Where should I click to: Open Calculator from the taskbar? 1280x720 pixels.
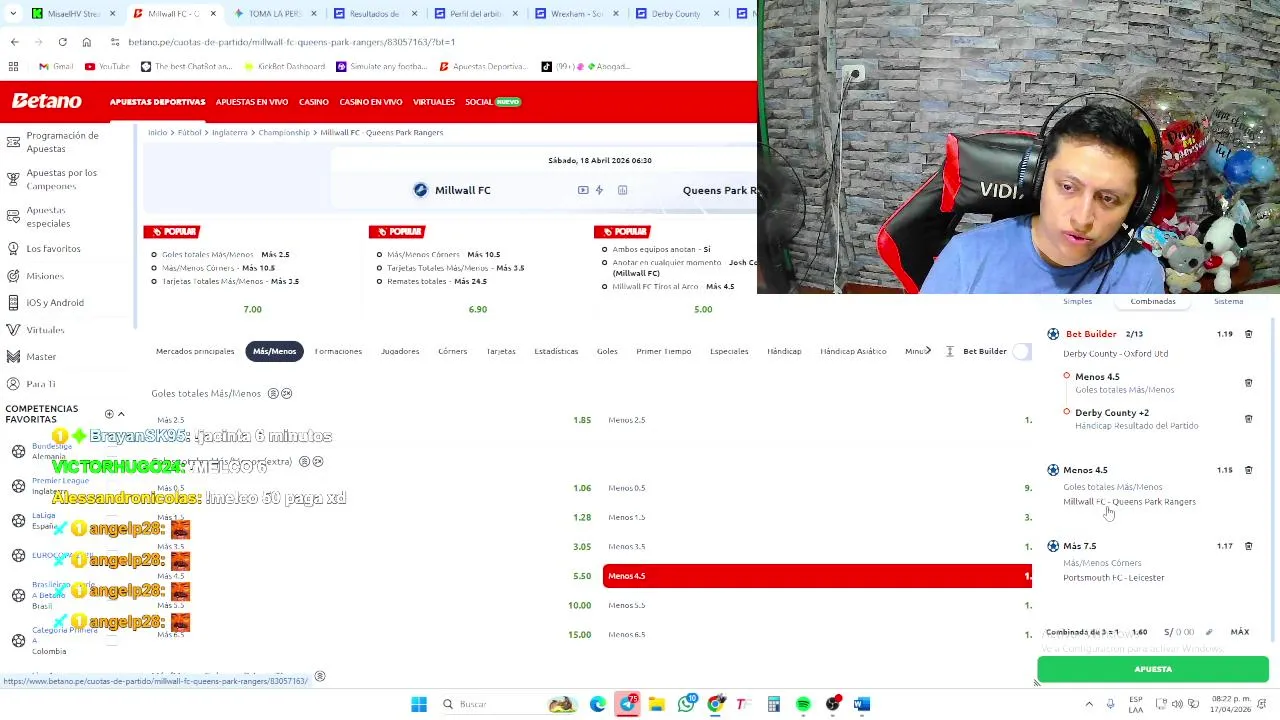click(774, 704)
